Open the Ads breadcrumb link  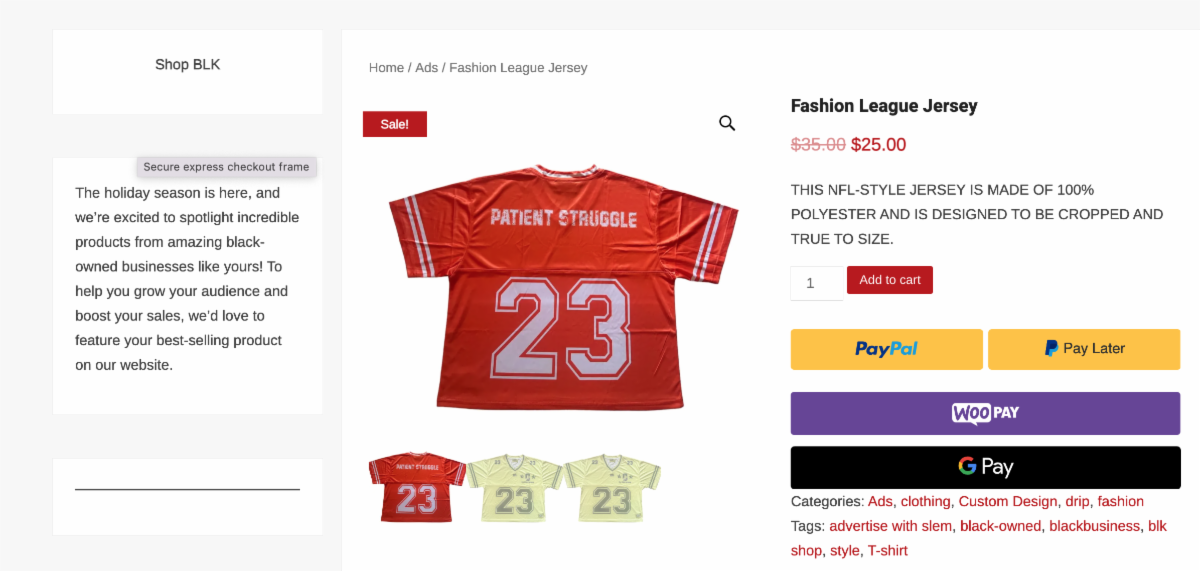427,68
